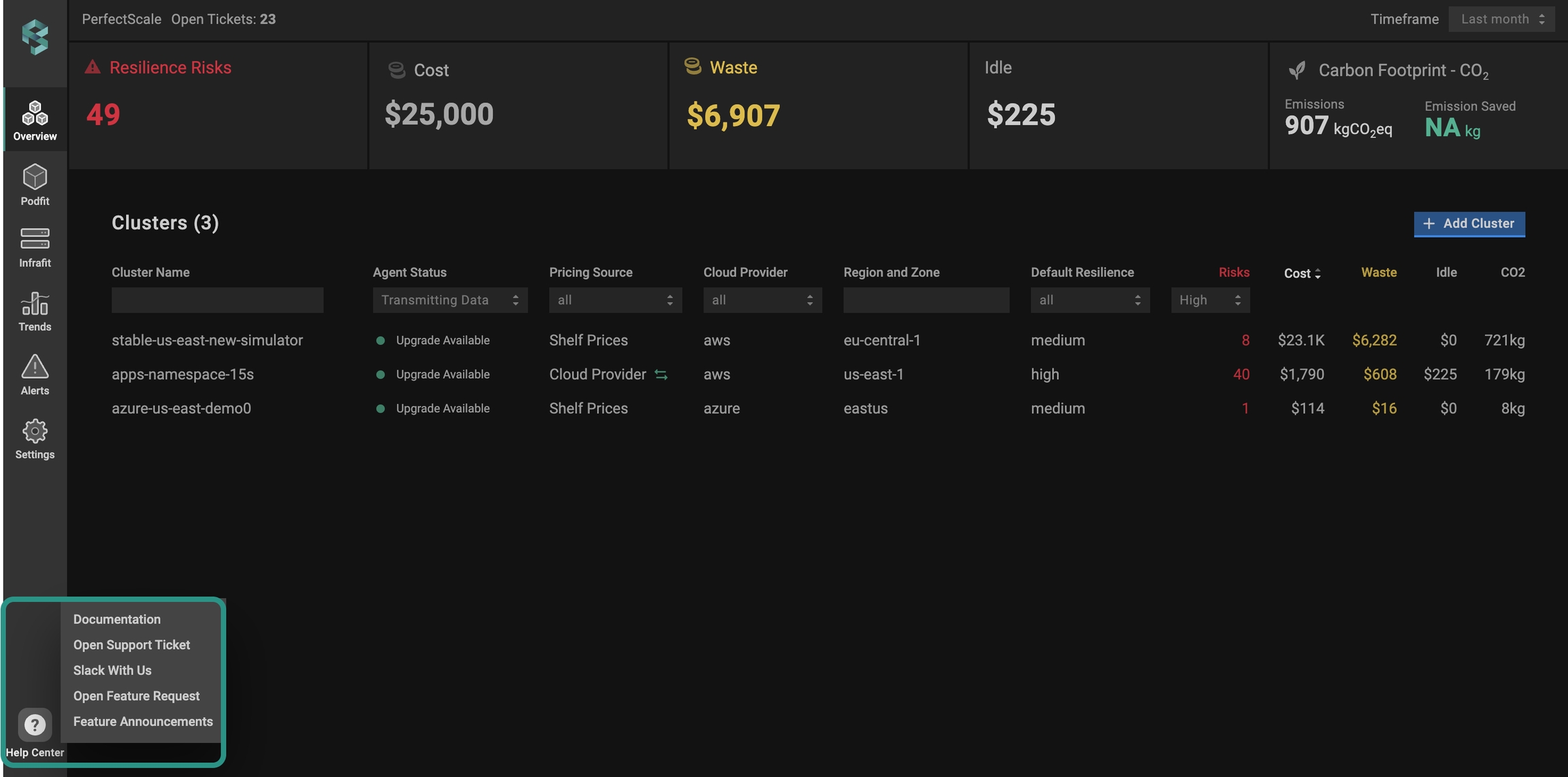Click the pricing source swap arrows icon
Viewport: 1568px width, 777px height.
pyautogui.click(x=661, y=375)
